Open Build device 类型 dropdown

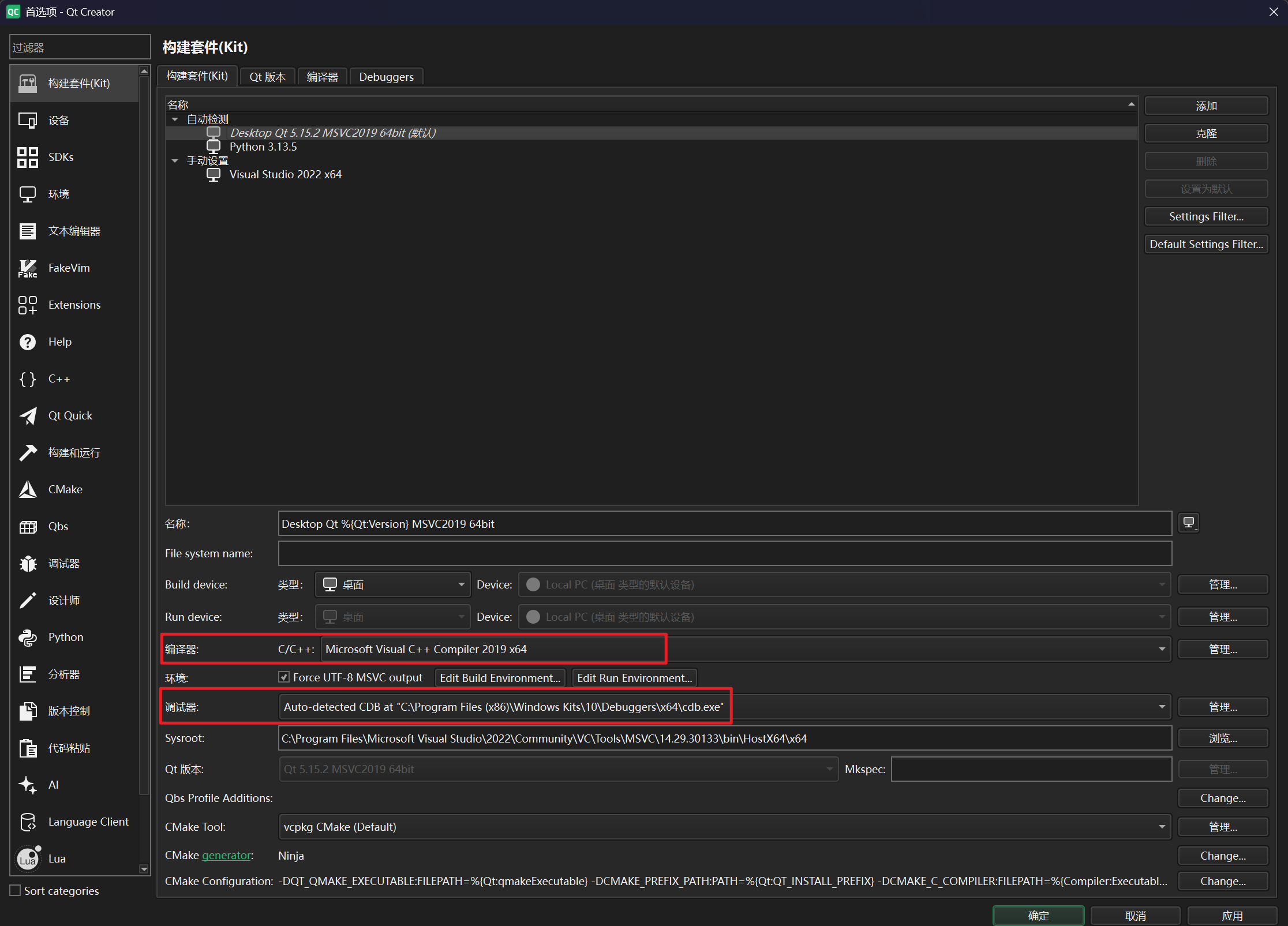[x=392, y=584]
